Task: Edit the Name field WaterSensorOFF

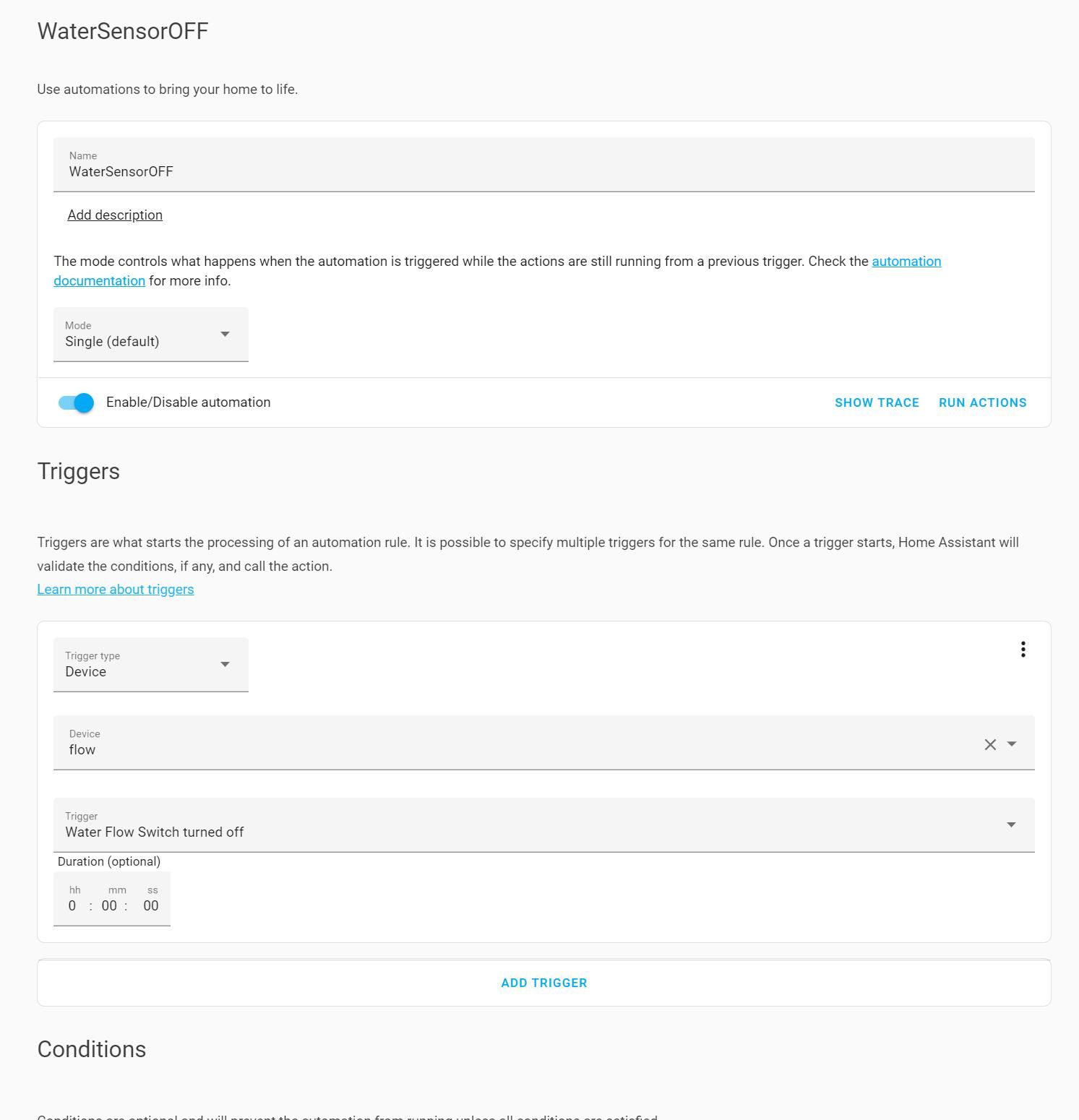Action: click(x=289, y=171)
